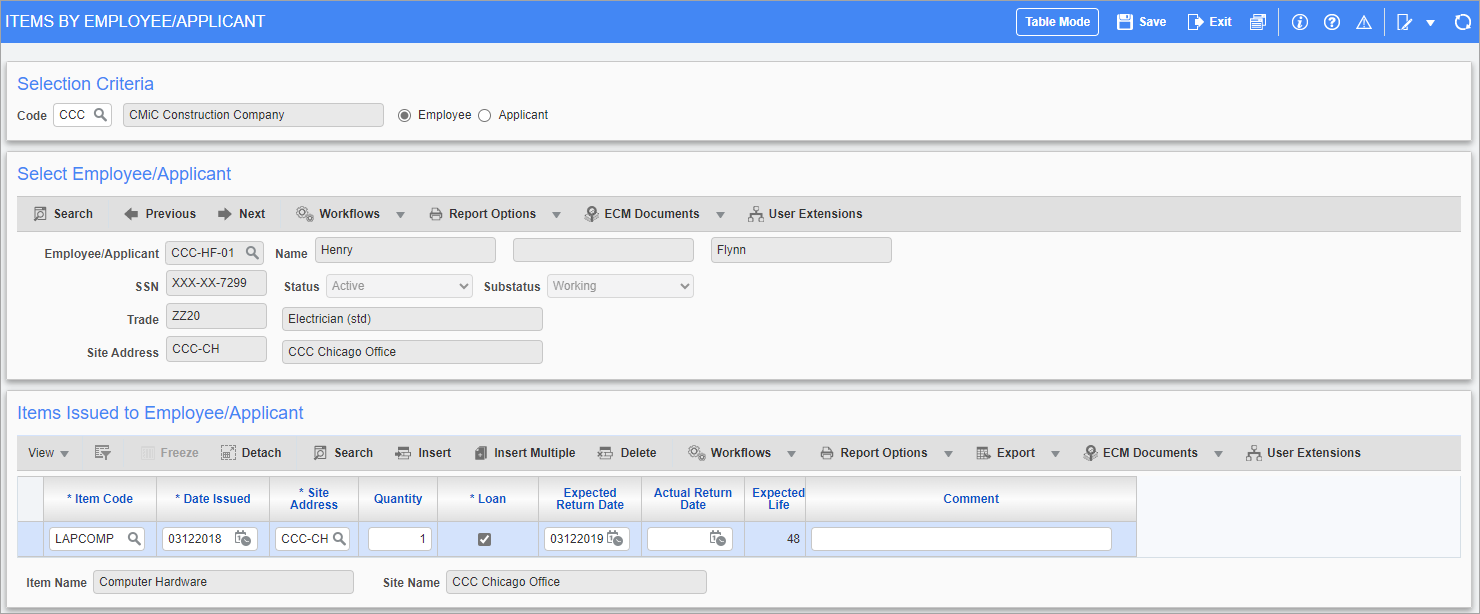Click the warning triangle icon
The image size is (1480, 614).
click(1364, 21)
